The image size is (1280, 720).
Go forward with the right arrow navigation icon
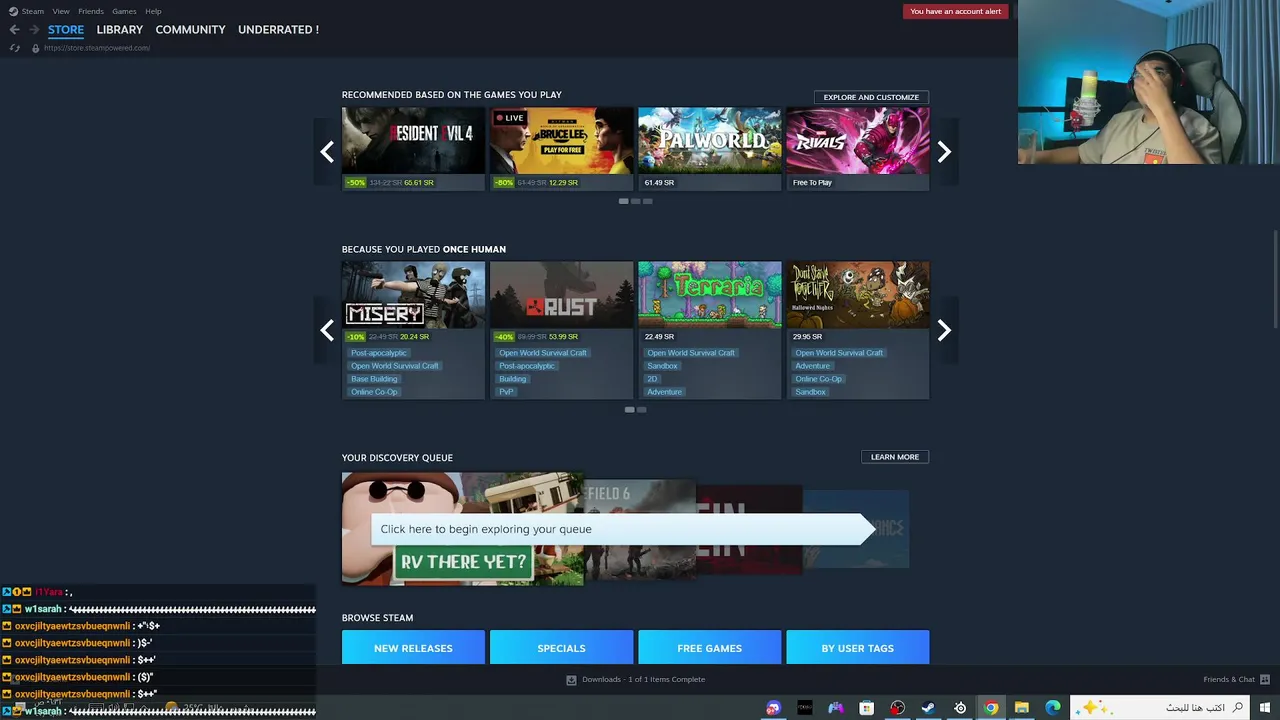(x=34, y=30)
